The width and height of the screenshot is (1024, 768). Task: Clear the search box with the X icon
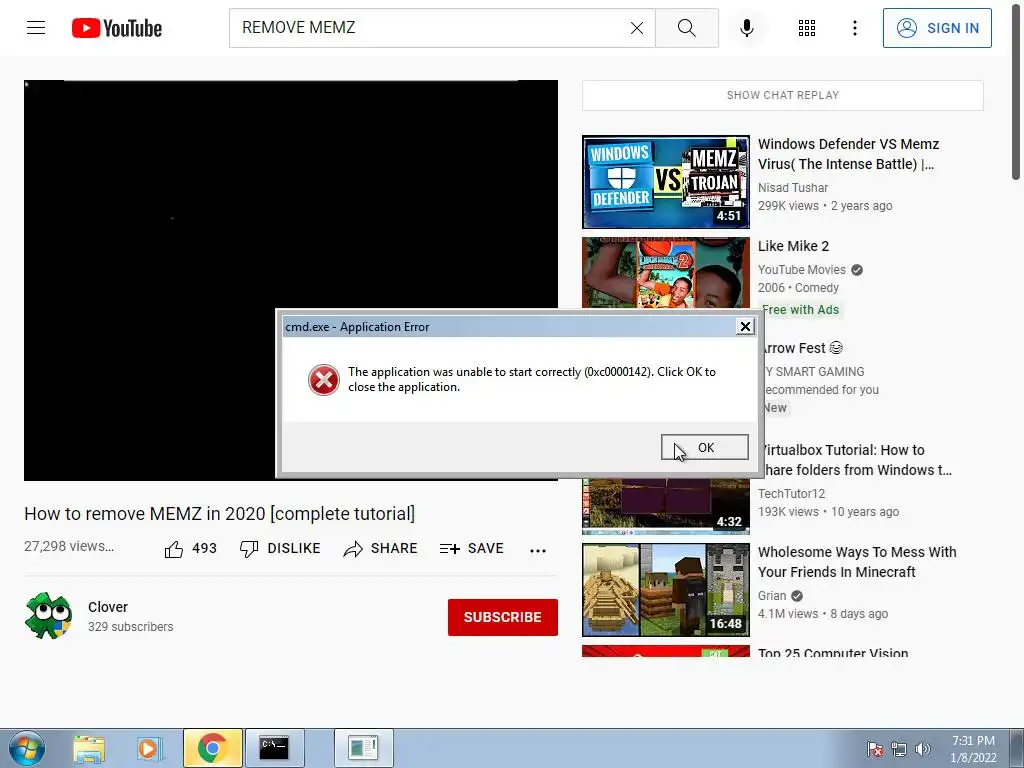[637, 28]
